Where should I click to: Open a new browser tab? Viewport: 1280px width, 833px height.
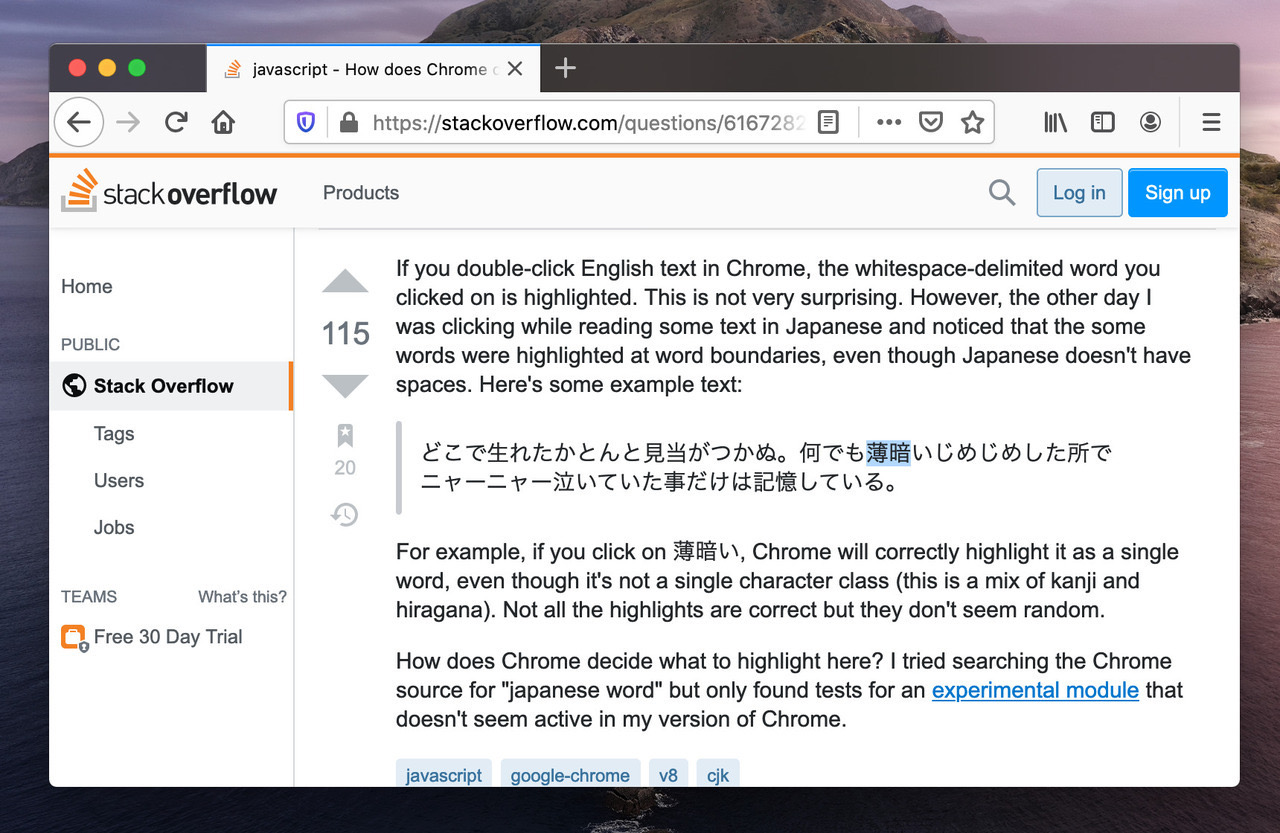pyautogui.click(x=565, y=68)
